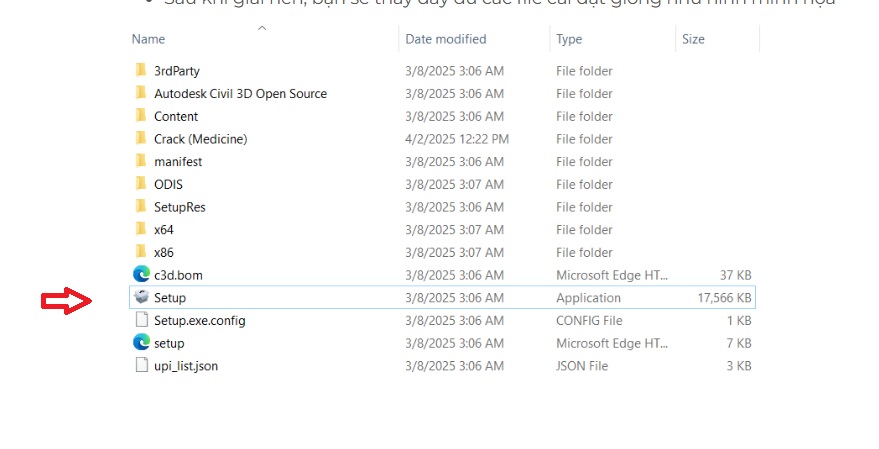Viewport: 879px width, 449px height.
Task: Select the lowercase setup HTML file name
Action: 169,344
